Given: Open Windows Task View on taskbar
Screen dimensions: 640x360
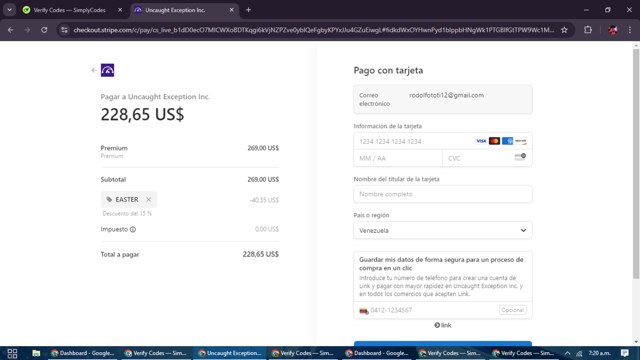Looking at the screenshot, I should [x=12, y=353].
